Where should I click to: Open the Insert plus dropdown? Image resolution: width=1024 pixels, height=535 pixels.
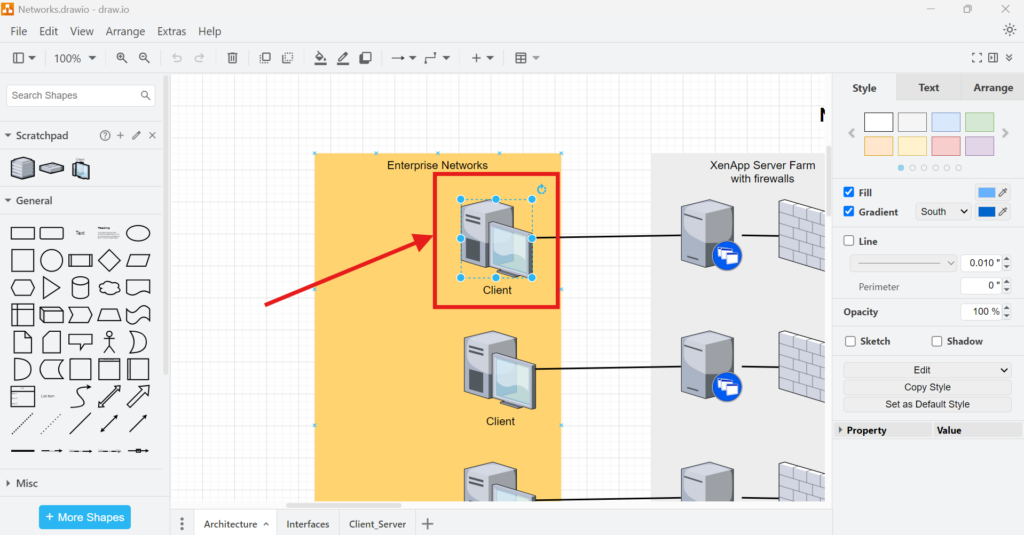pyautogui.click(x=483, y=58)
